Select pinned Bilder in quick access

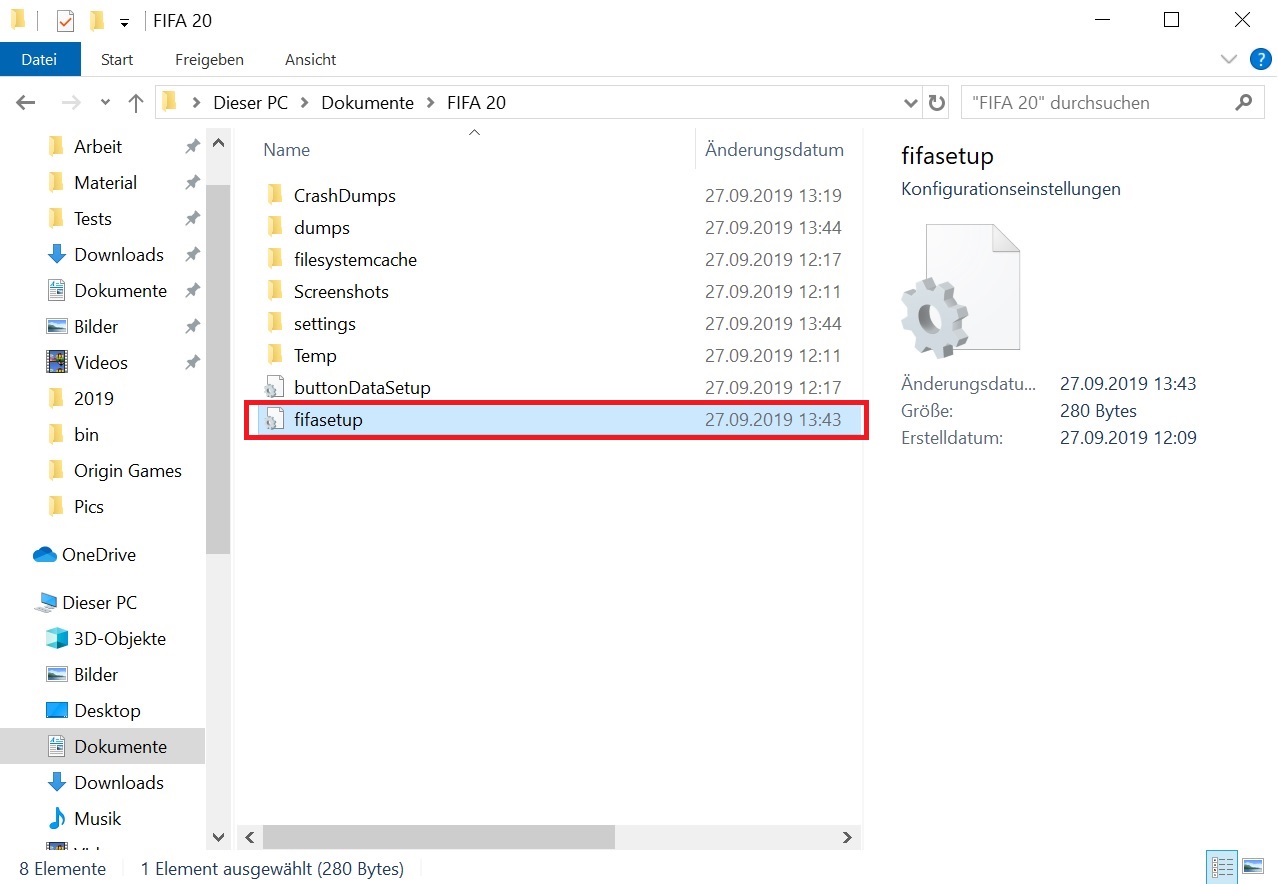(x=96, y=326)
